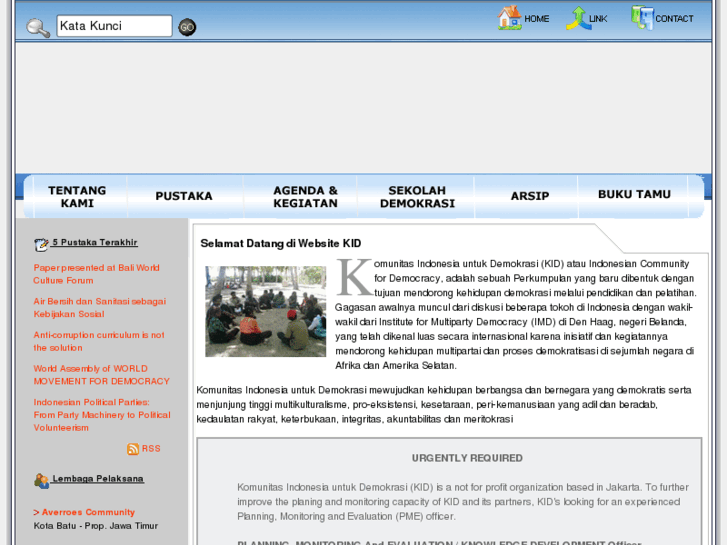Open Air Bersih dan Sanitasi sebagai Kebijakan Sosial
This screenshot has width=727, height=545.
pos(100,308)
